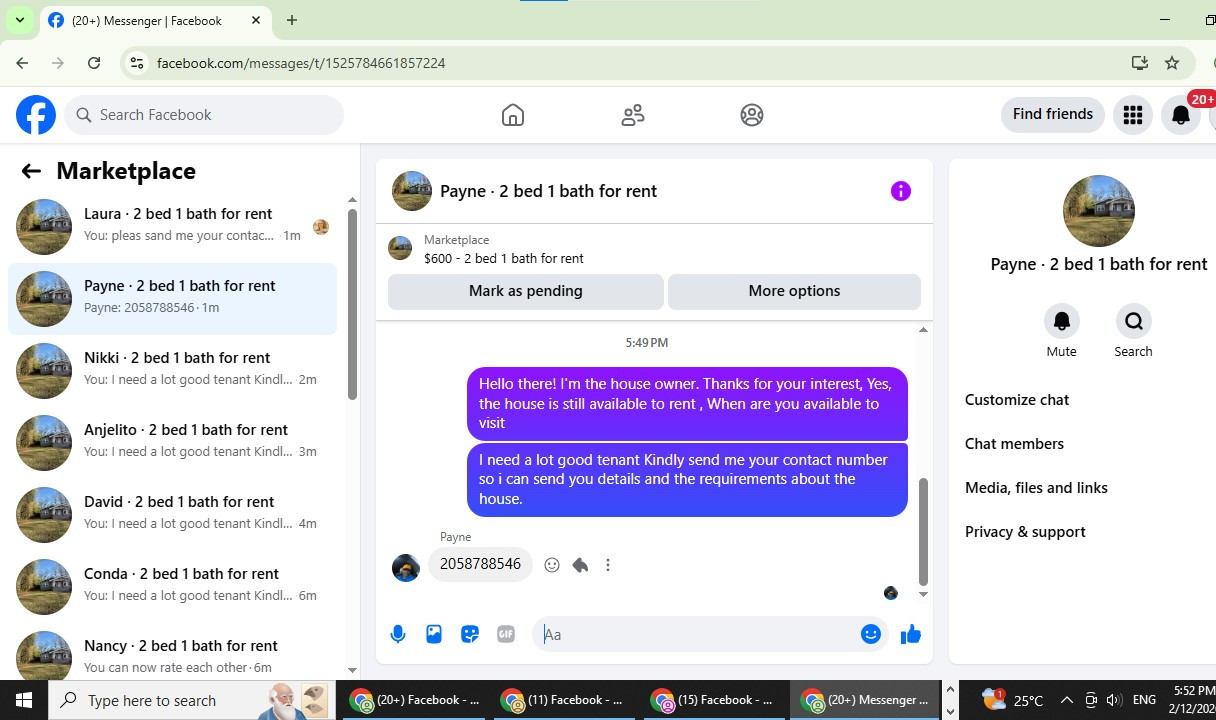Bookmark this page with the star
The image size is (1216, 720).
[1172, 63]
